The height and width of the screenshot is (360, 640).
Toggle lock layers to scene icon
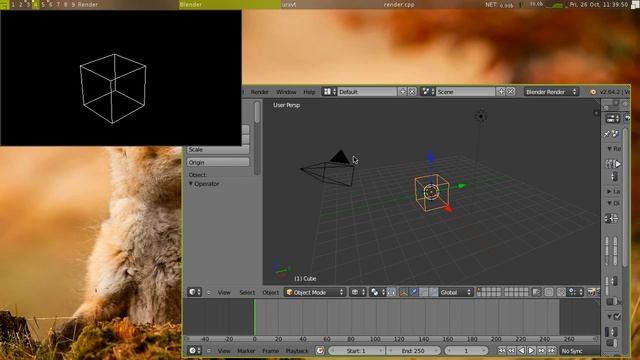coord(536,292)
